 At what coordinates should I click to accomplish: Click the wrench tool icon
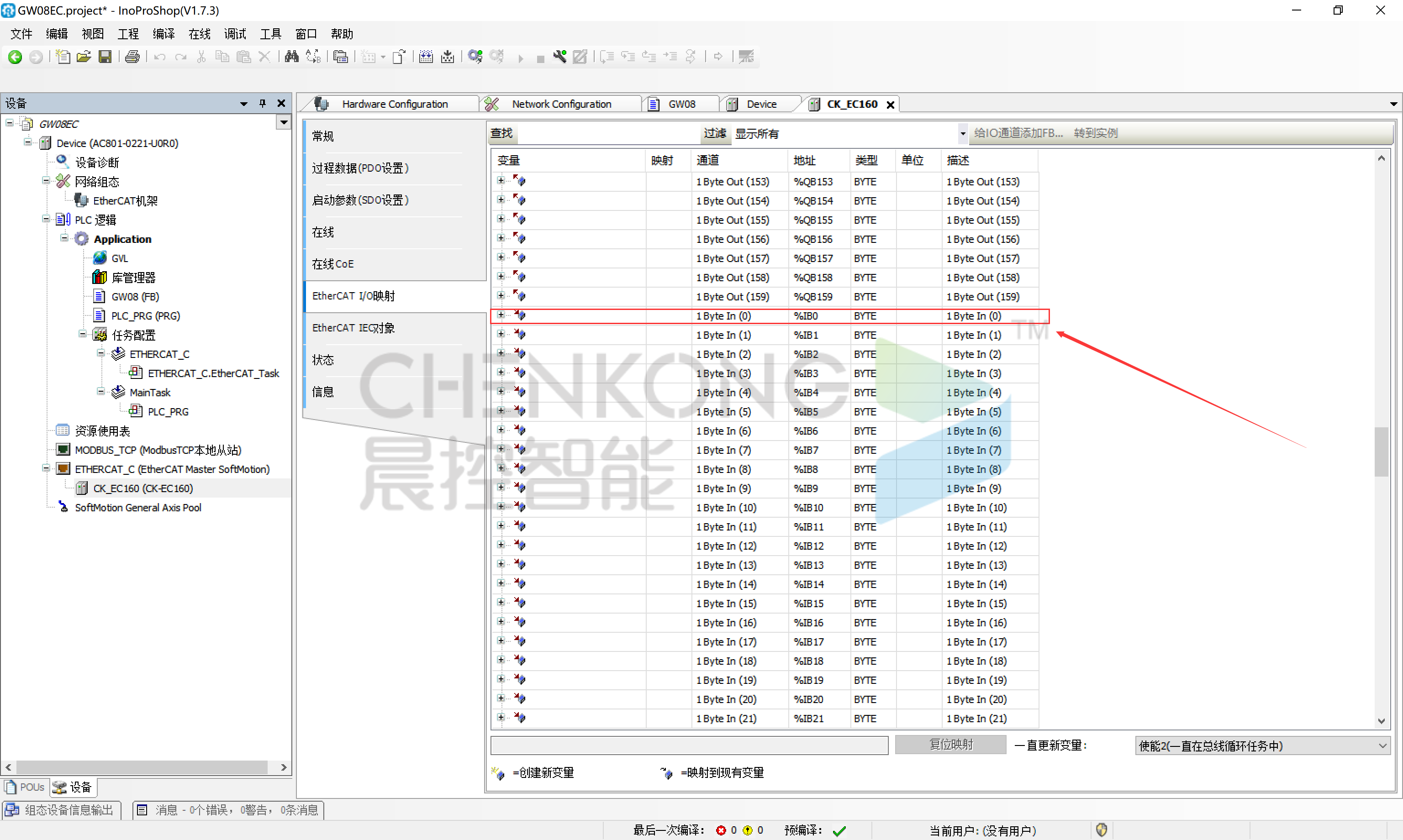[559, 57]
